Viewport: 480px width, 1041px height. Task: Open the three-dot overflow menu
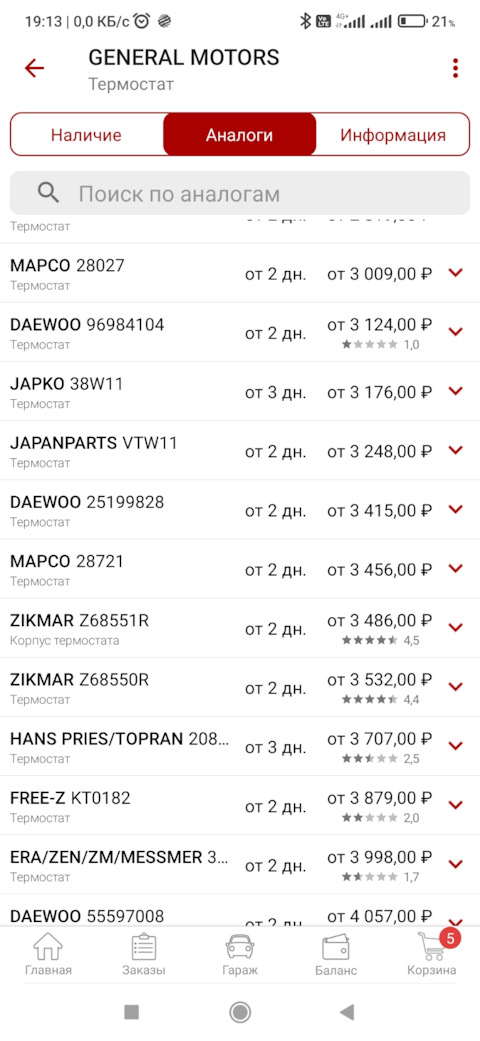pos(455,68)
